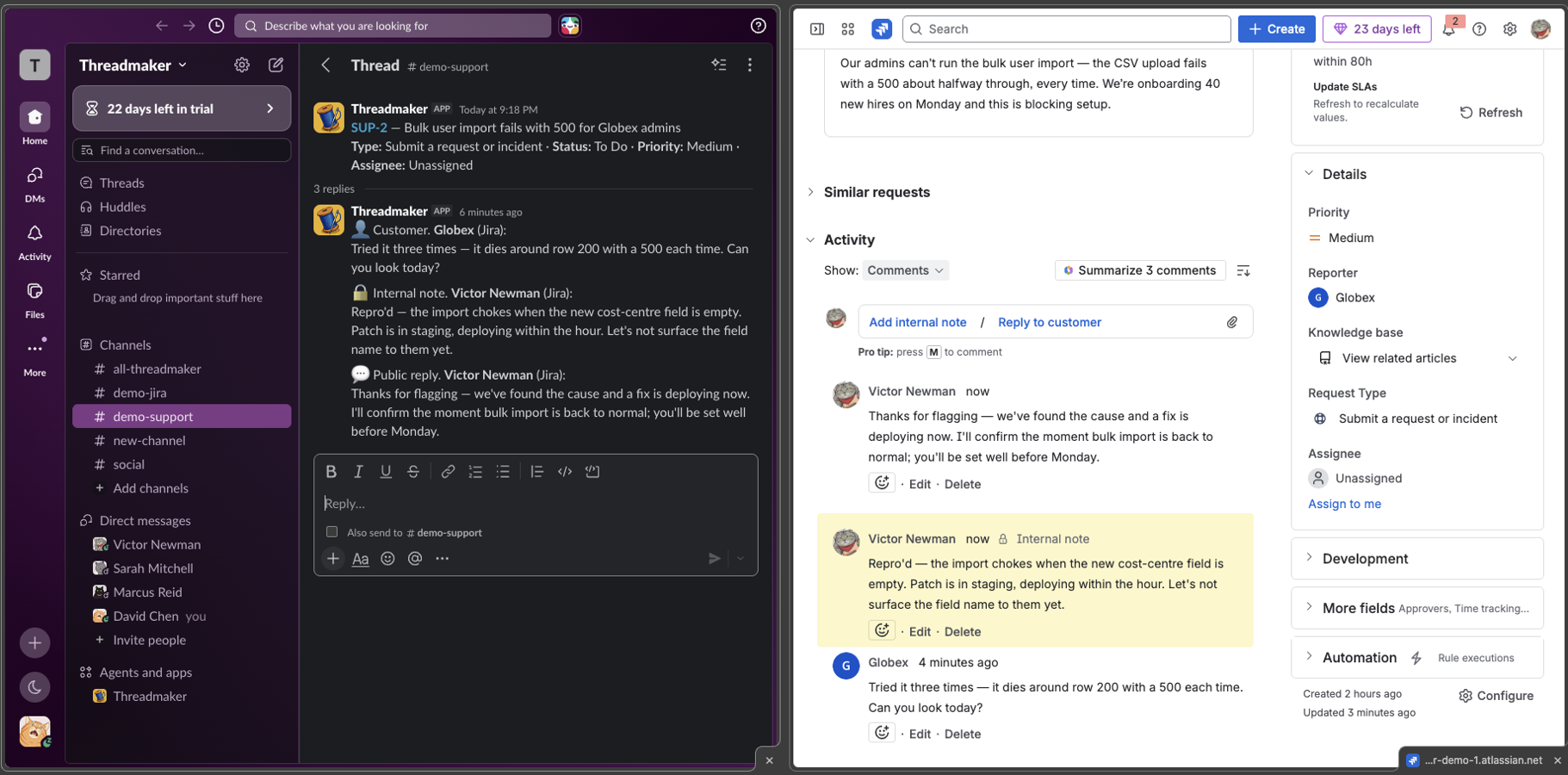This screenshot has height=775, width=1568.
Task: Click into Jira Search field
Action: pyautogui.click(x=1066, y=29)
